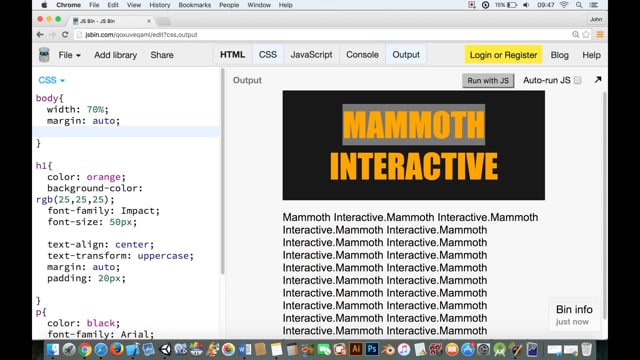
Task: Click the font-family: Impact line
Action: point(103,211)
